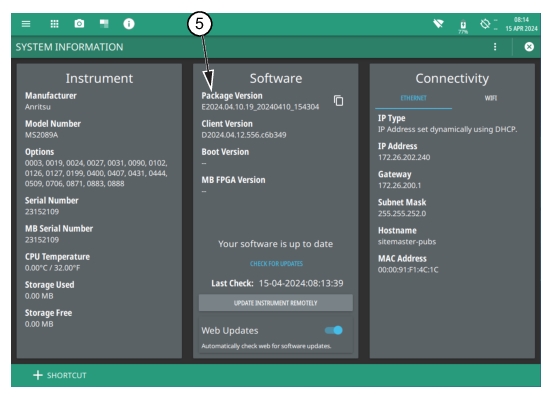558x397 pixels.
Task: Switch to the WIFI tab
Action: pyautogui.click(x=491, y=98)
